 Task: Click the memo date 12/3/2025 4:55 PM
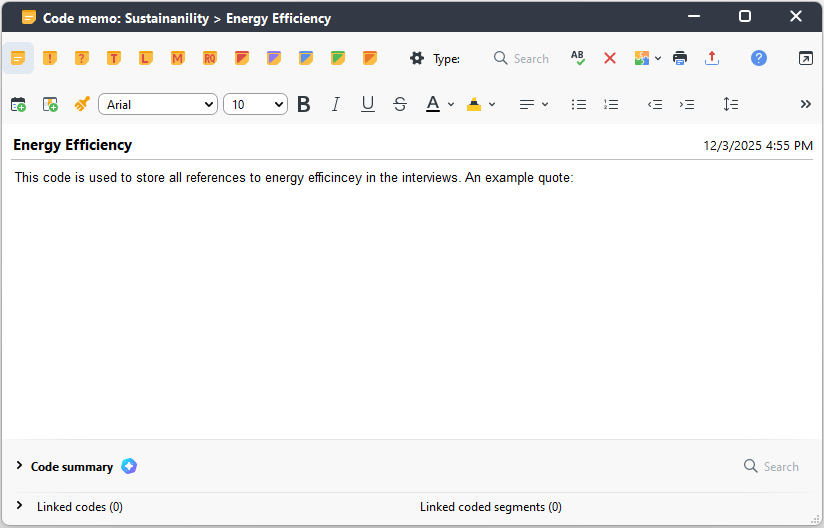[x=758, y=146]
